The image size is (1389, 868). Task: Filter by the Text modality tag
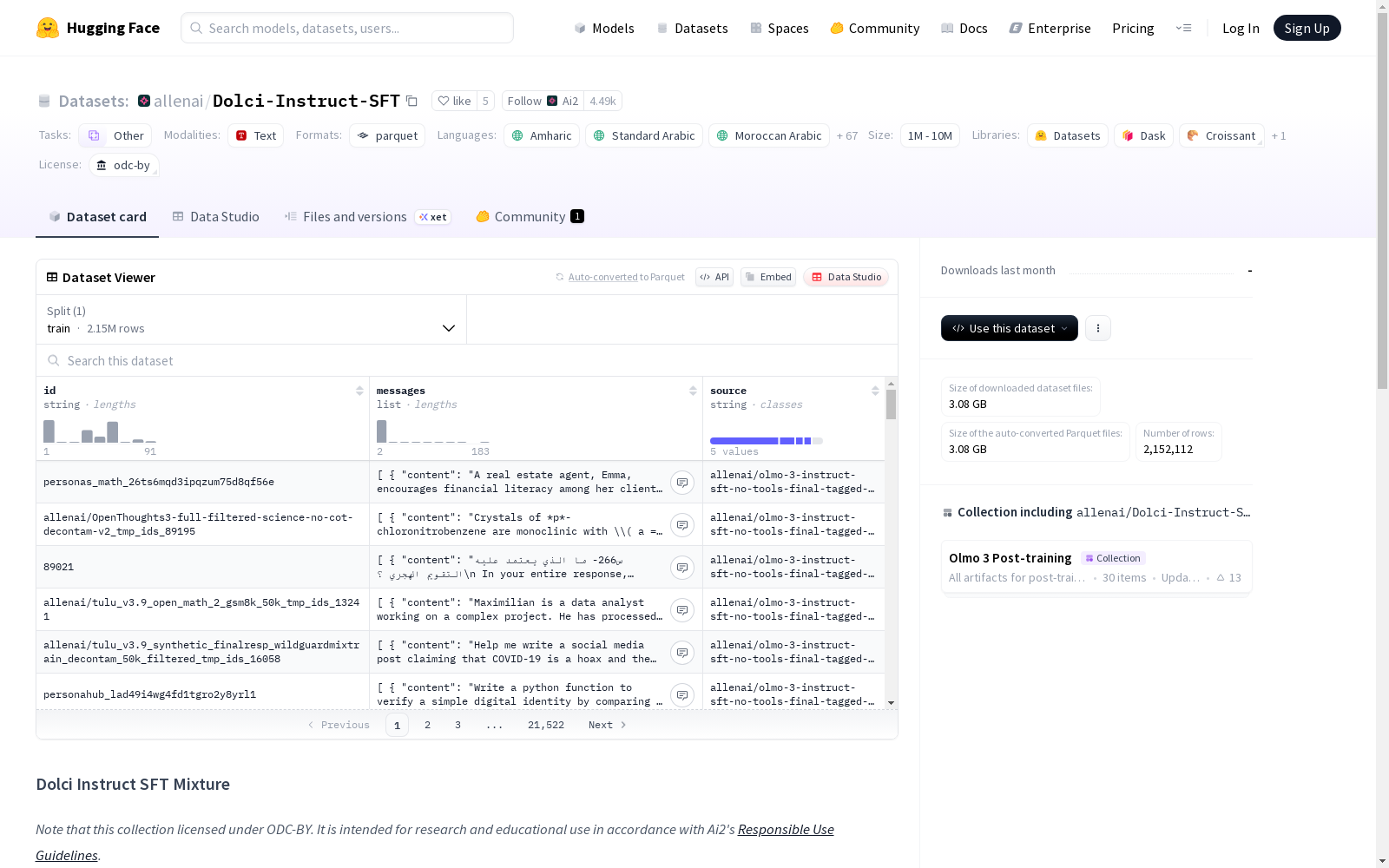tap(256, 135)
